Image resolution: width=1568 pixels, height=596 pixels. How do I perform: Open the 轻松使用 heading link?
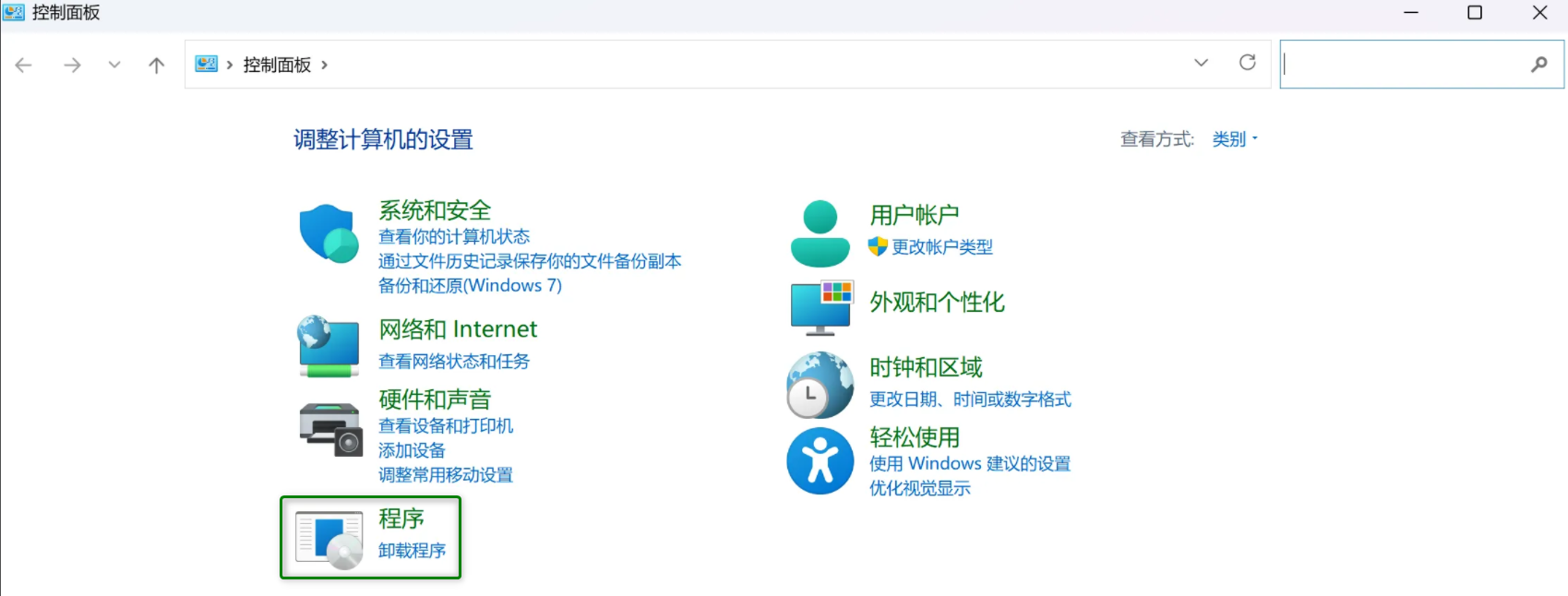(x=915, y=437)
